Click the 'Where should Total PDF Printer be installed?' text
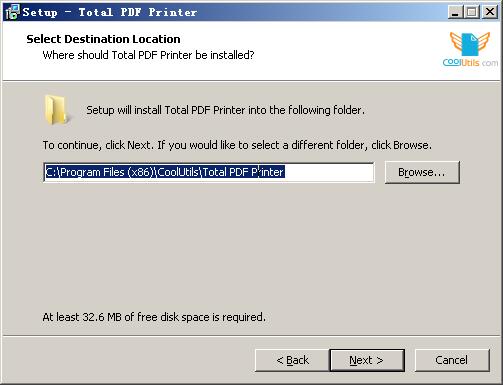The width and height of the screenshot is (503, 385). pyautogui.click(x=148, y=55)
